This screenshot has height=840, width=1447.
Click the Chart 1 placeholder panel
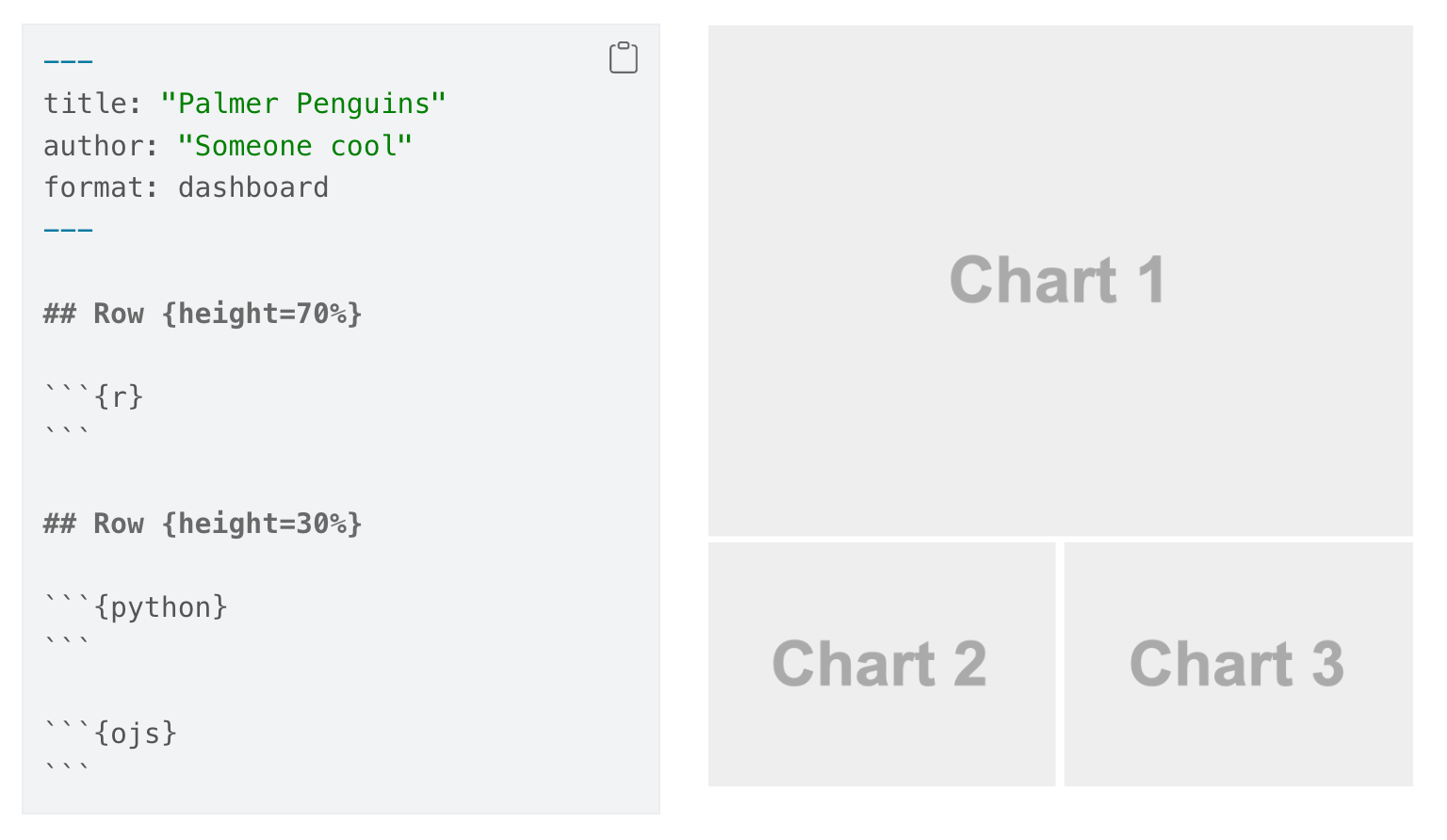(1060, 281)
